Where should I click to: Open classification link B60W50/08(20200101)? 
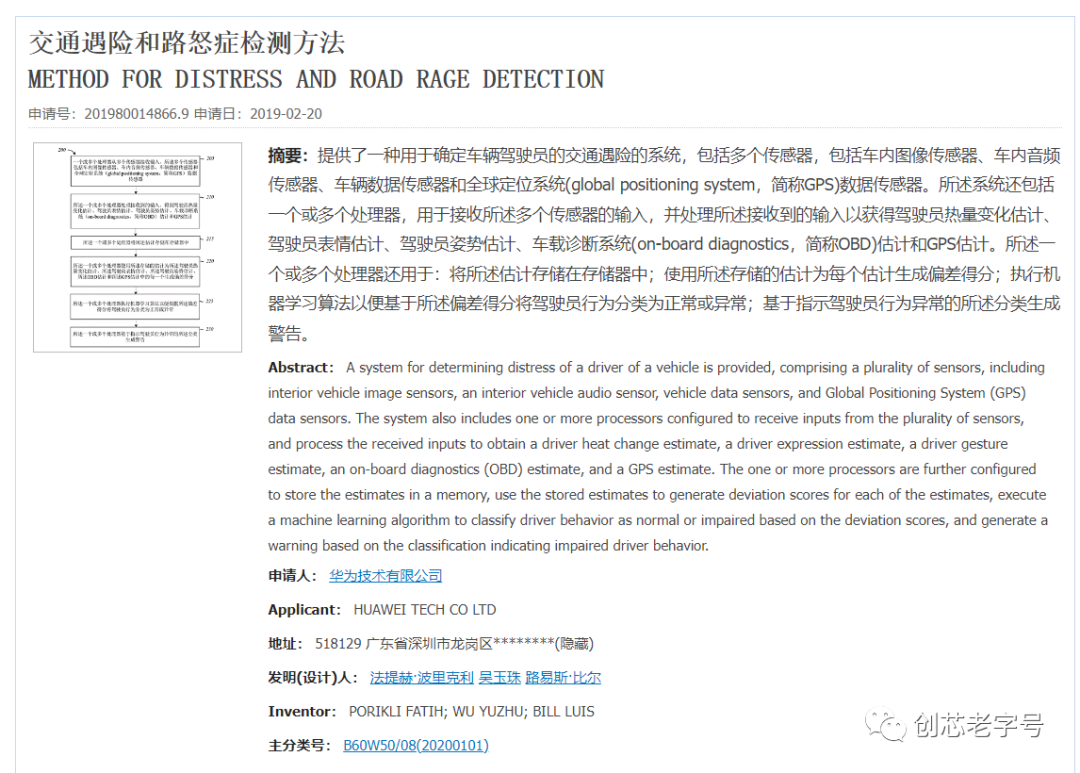[x=416, y=745]
